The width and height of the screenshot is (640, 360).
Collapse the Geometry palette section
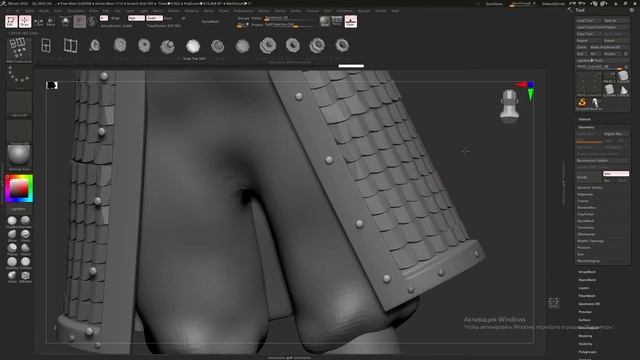(x=586, y=127)
